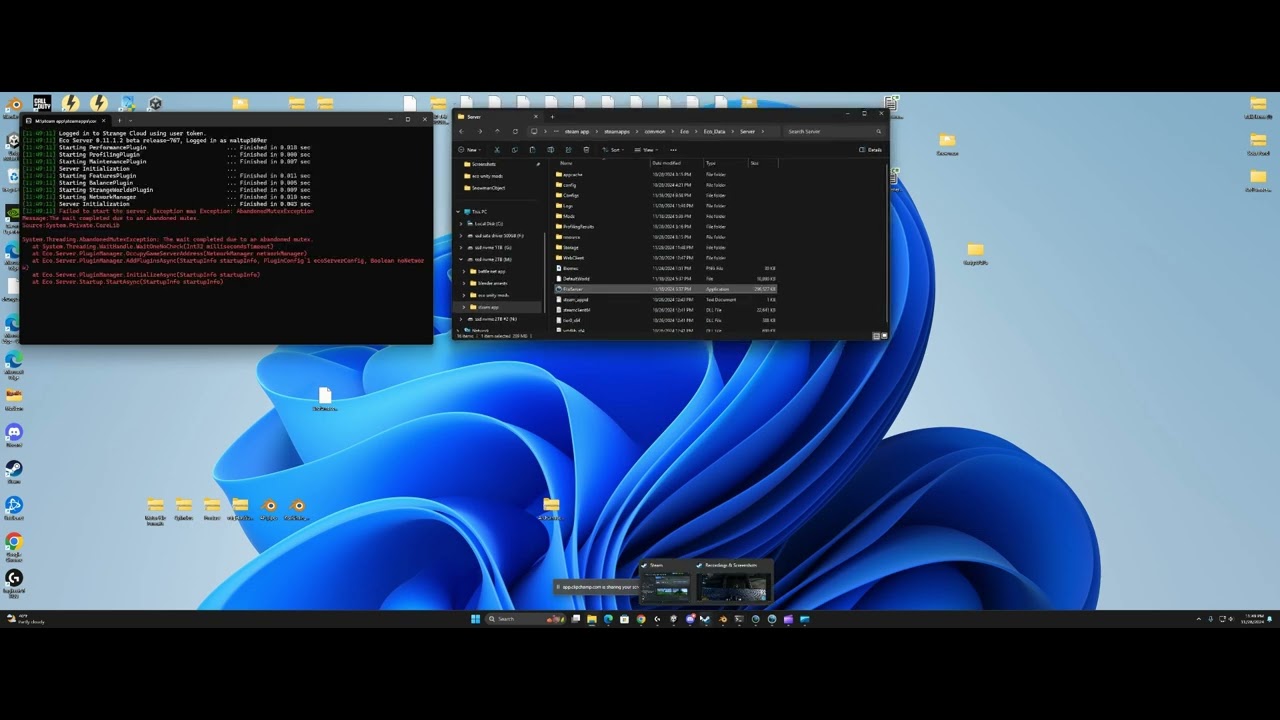Sort files by Date modified column header

point(676,163)
